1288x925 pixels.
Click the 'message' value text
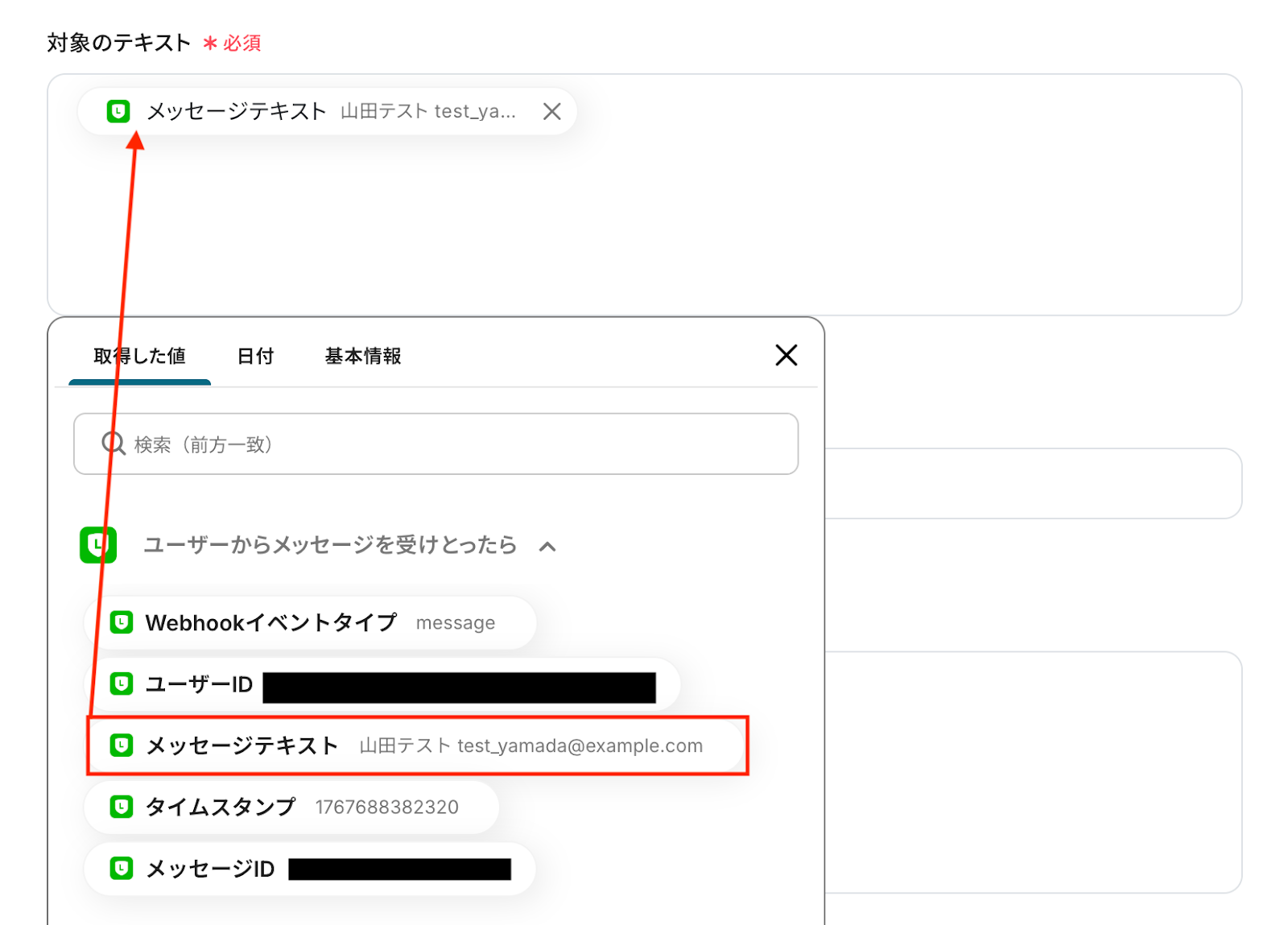coord(456,623)
